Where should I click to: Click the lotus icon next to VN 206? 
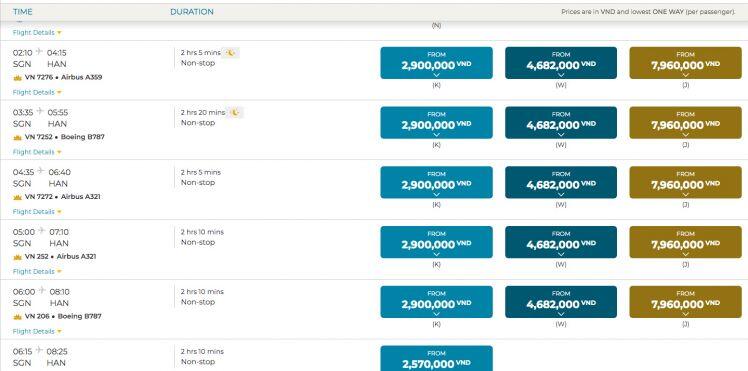point(18,317)
